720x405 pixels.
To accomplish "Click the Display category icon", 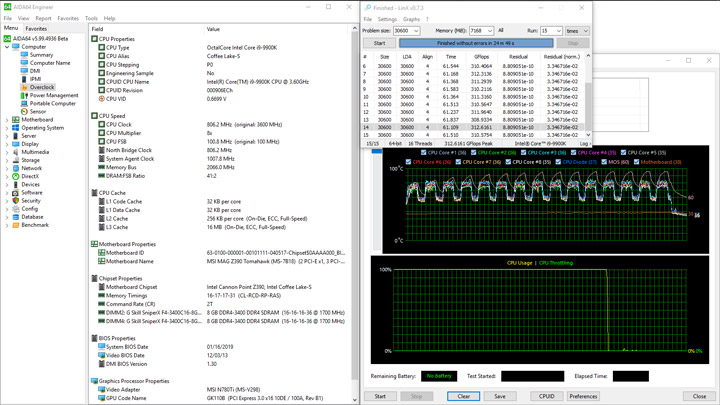I will point(16,144).
